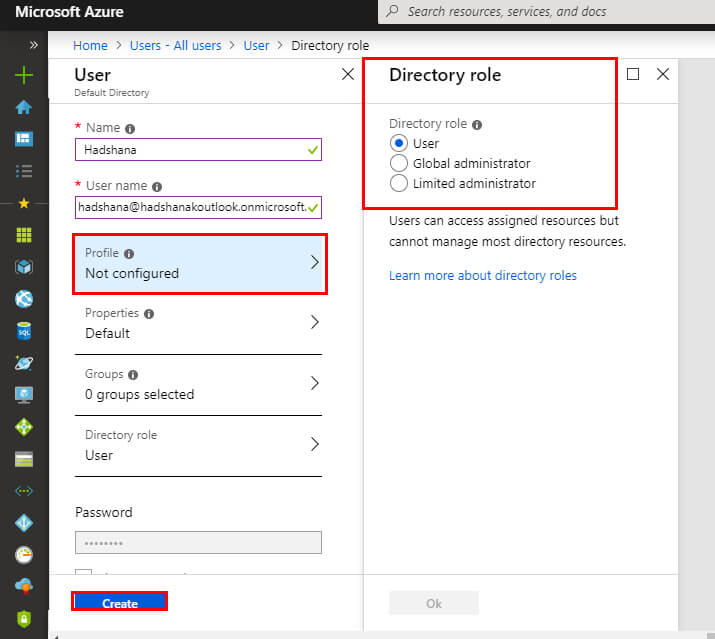Select Limited administrator radio option
The image size is (715, 639).
(399, 183)
